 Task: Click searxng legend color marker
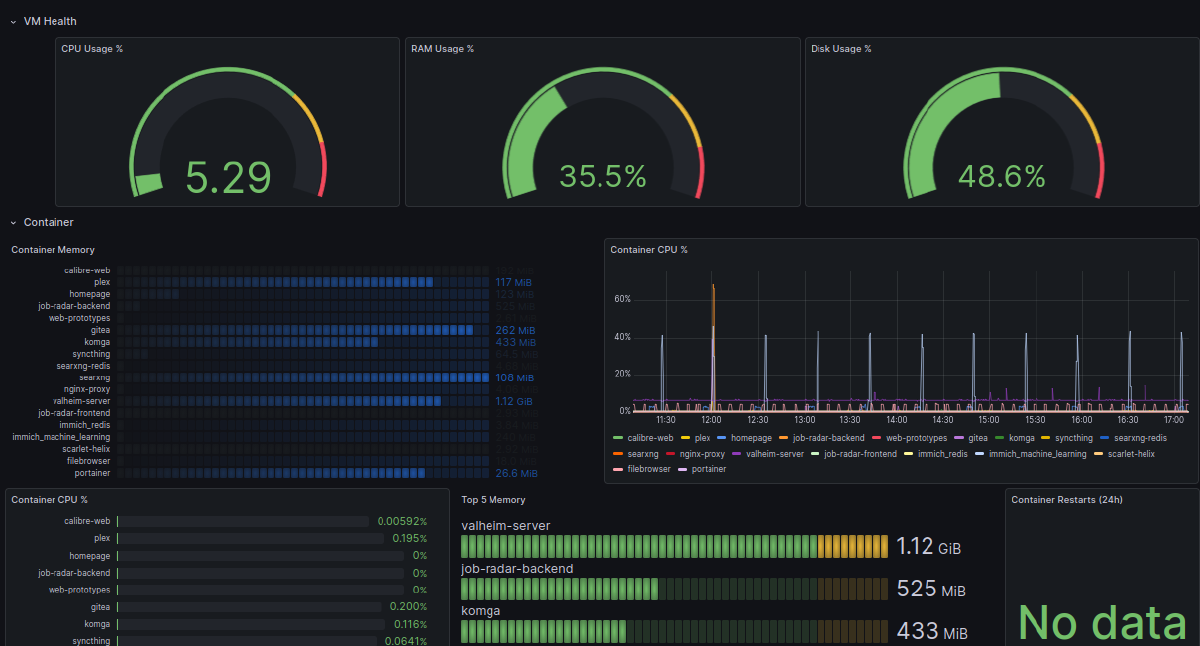[618, 454]
